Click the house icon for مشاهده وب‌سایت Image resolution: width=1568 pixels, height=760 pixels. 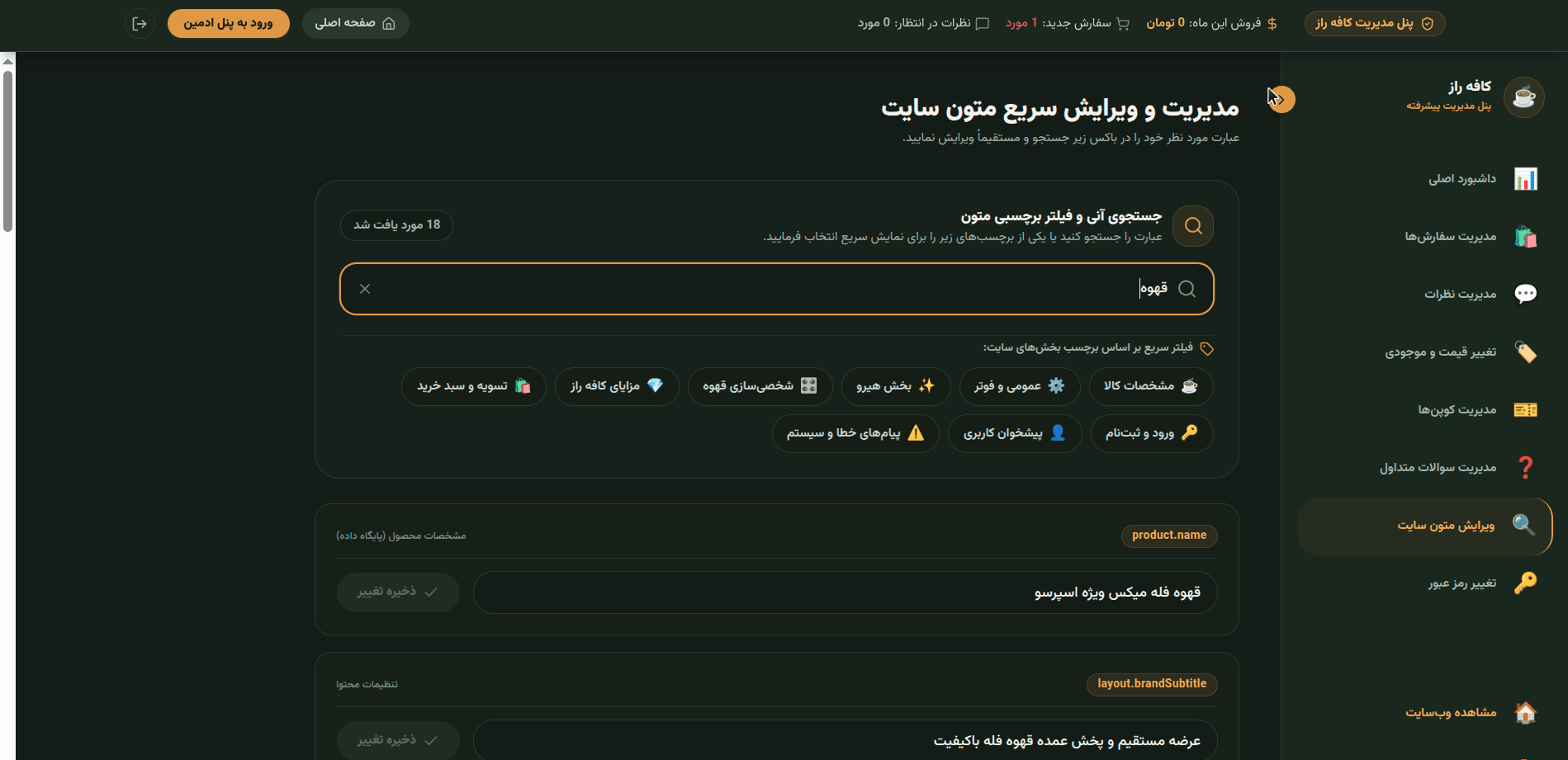coord(1525,712)
